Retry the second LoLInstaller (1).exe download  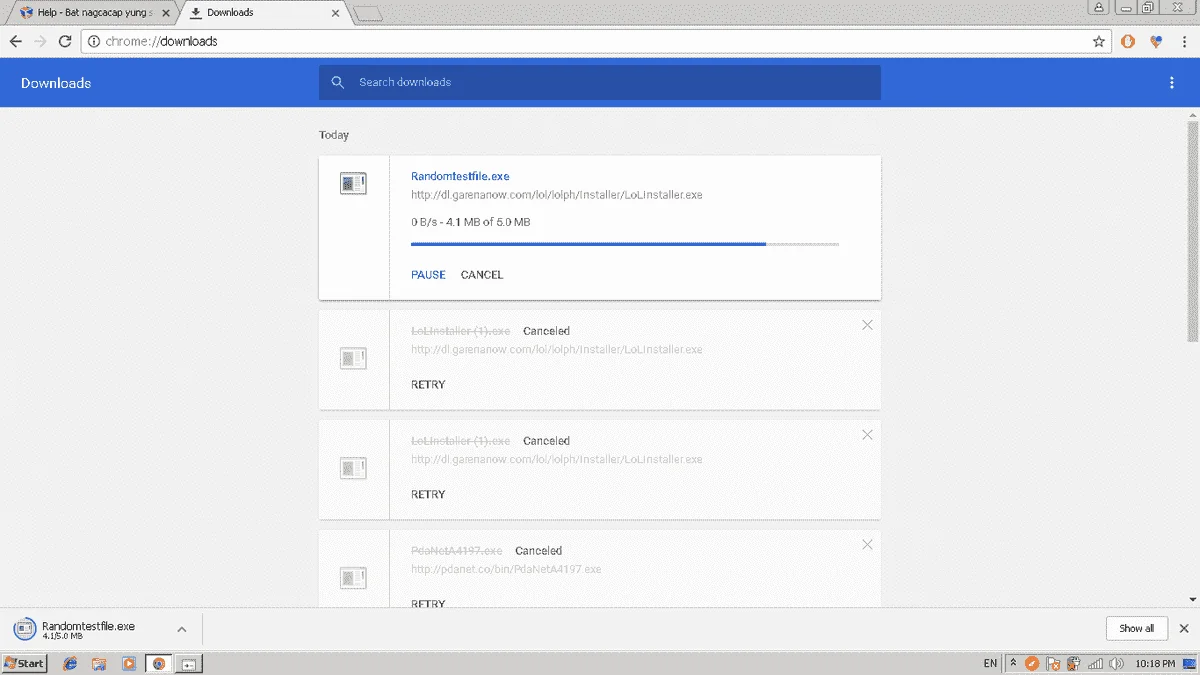pyautogui.click(x=428, y=494)
